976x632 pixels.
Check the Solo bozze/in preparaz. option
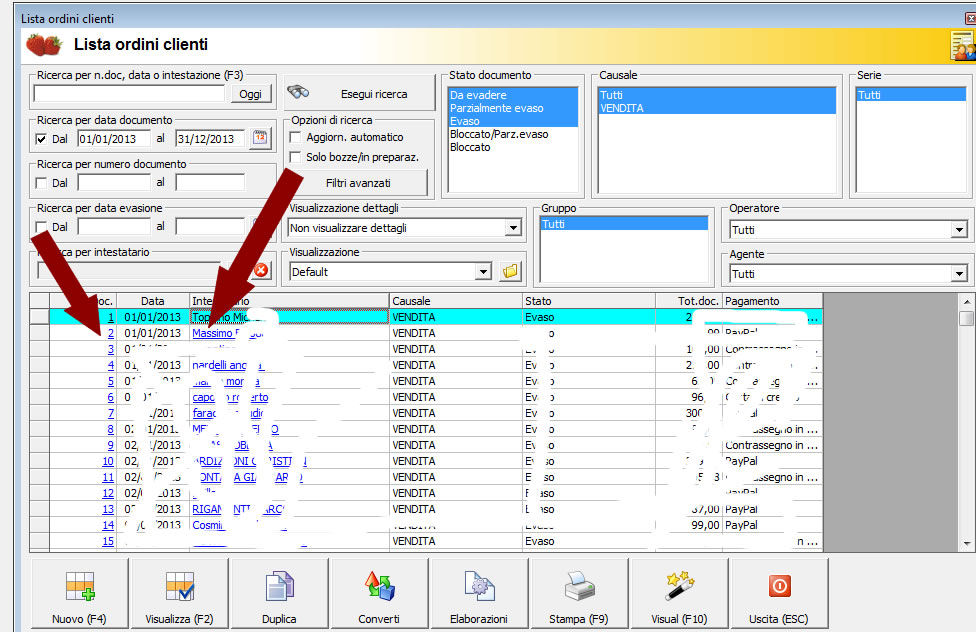[295, 157]
